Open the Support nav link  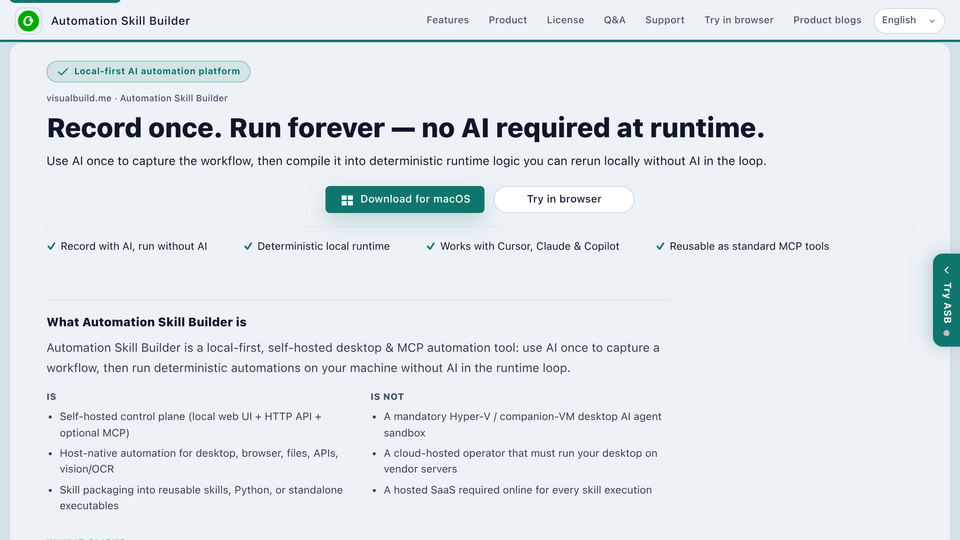[x=664, y=20]
